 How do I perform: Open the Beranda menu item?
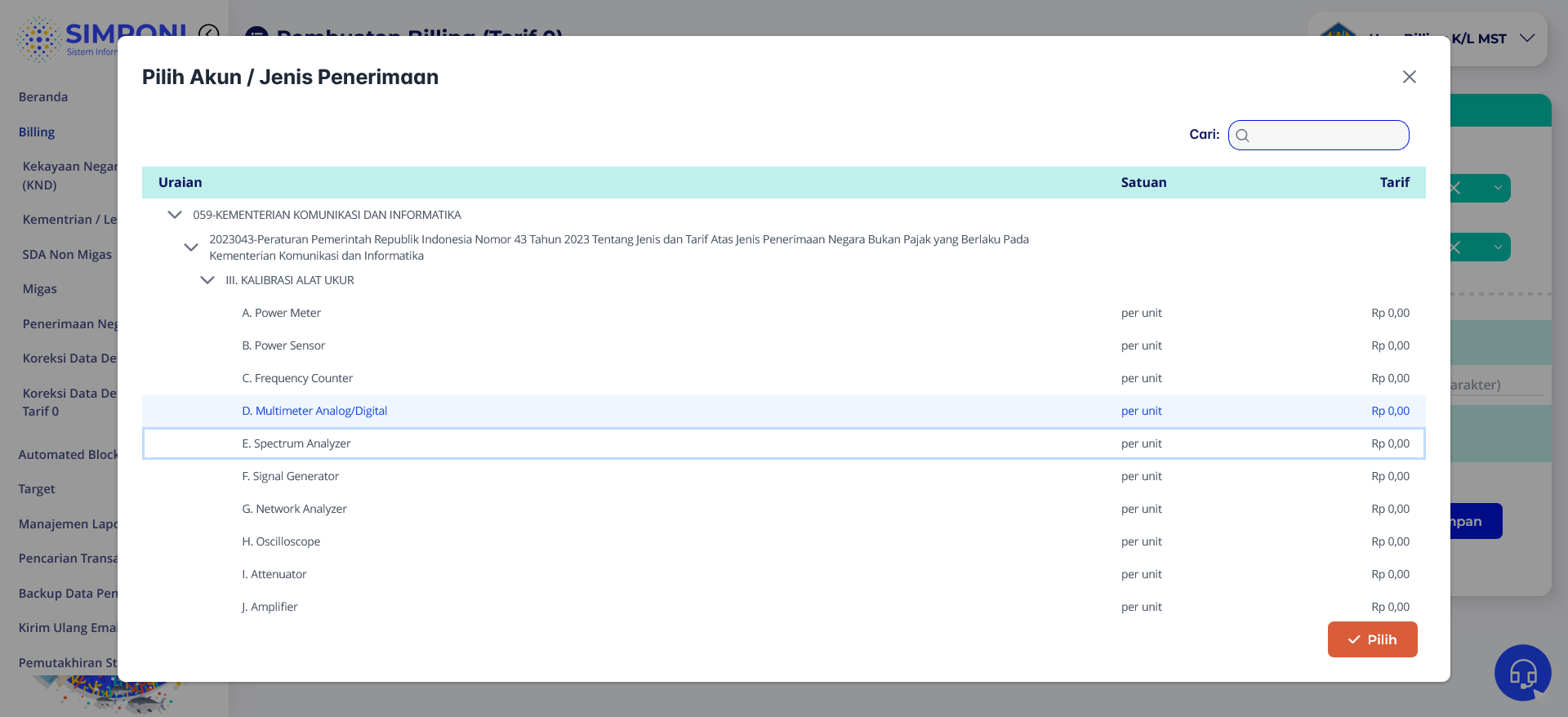point(43,97)
